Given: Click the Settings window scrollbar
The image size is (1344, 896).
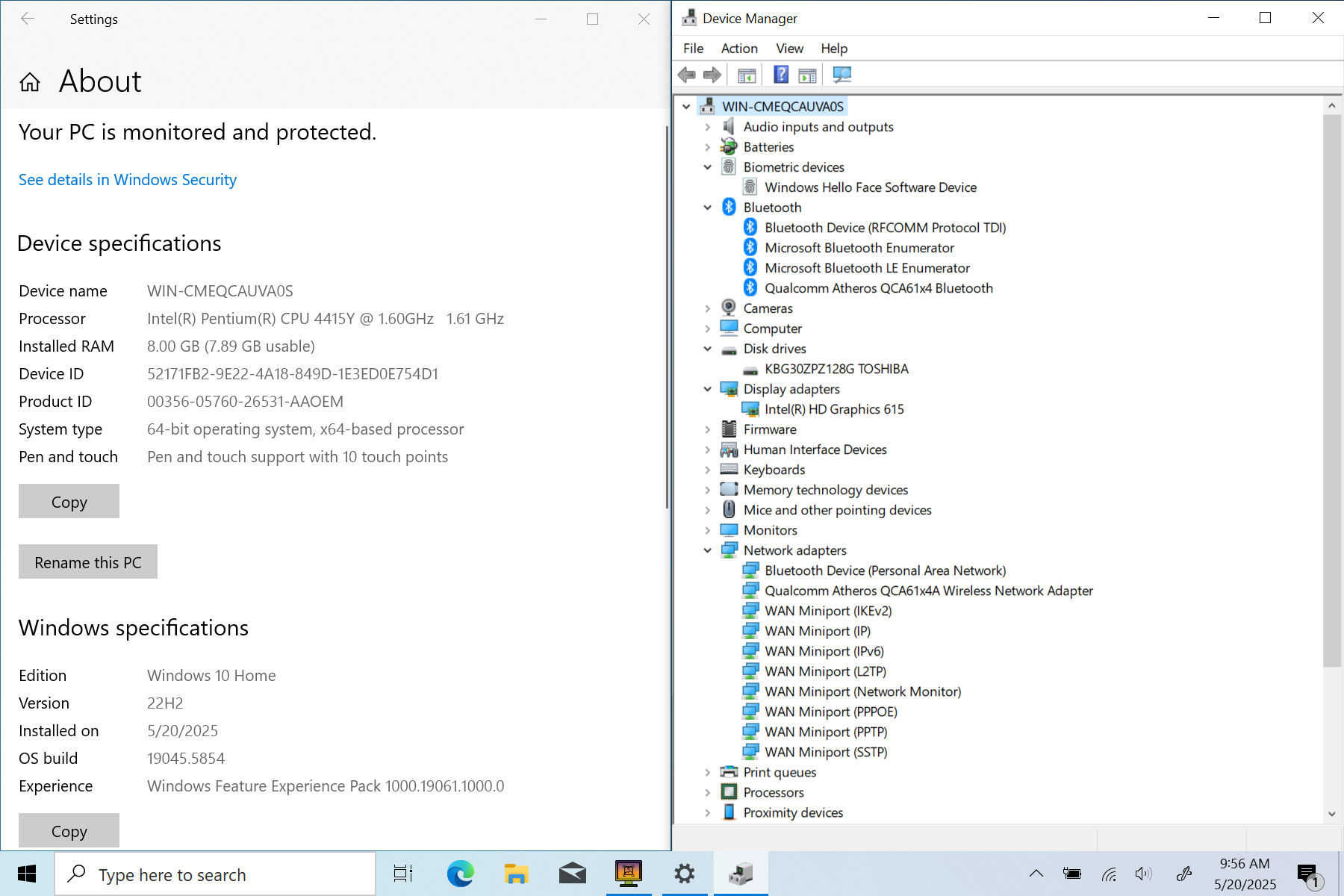Looking at the screenshot, I should click(x=667, y=317).
